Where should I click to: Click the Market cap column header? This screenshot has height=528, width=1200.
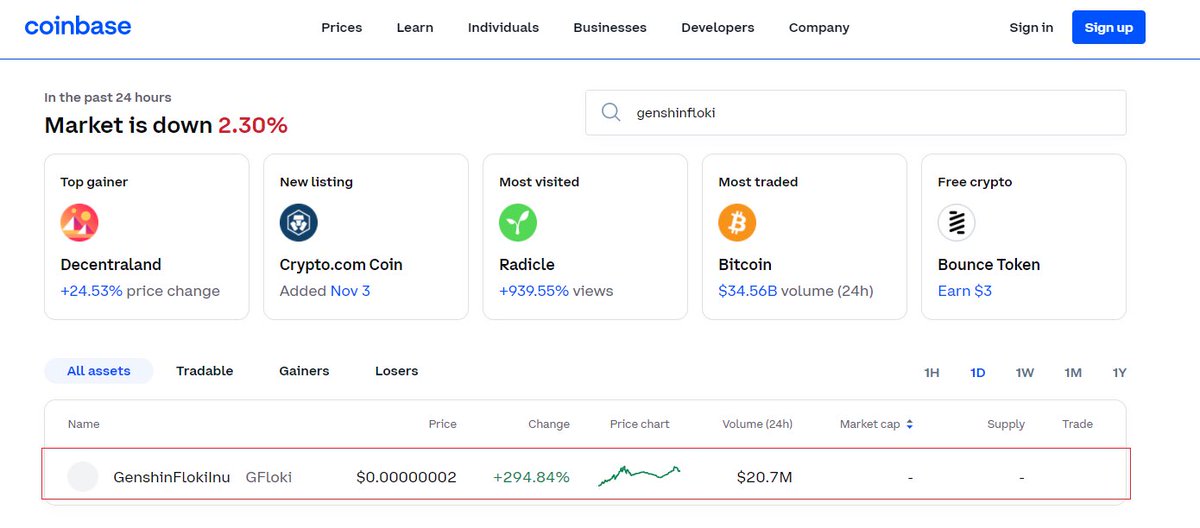pyautogui.click(x=870, y=424)
